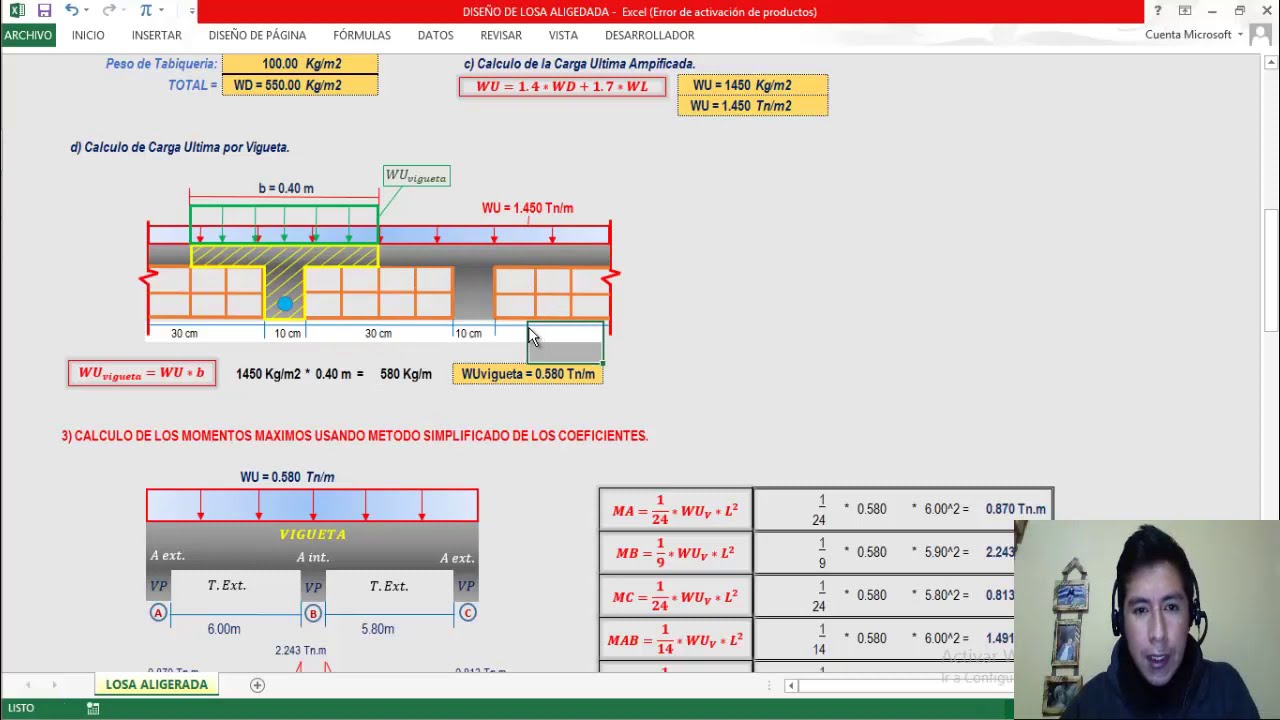Click support node C circle
The width and height of the screenshot is (1280, 720).
[x=467, y=613]
